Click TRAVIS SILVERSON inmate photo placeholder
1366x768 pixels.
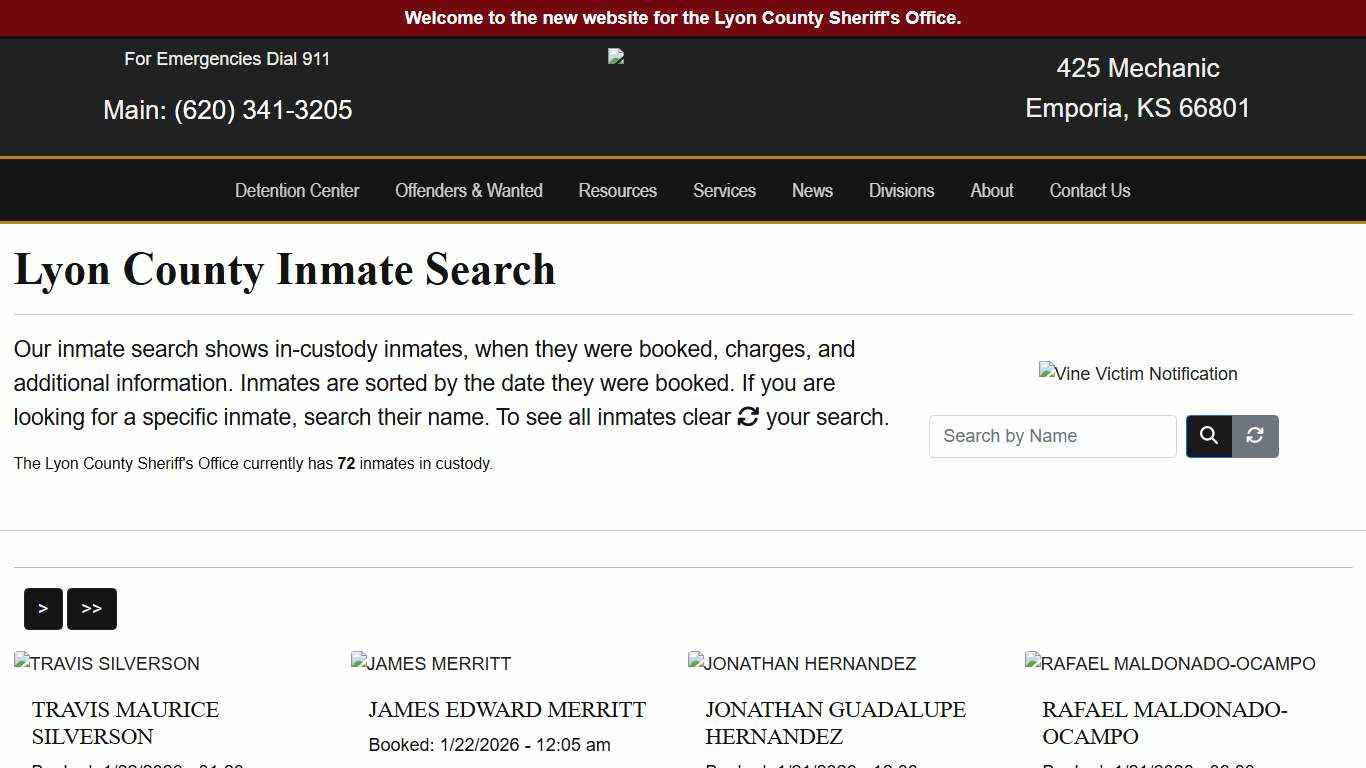(106, 663)
